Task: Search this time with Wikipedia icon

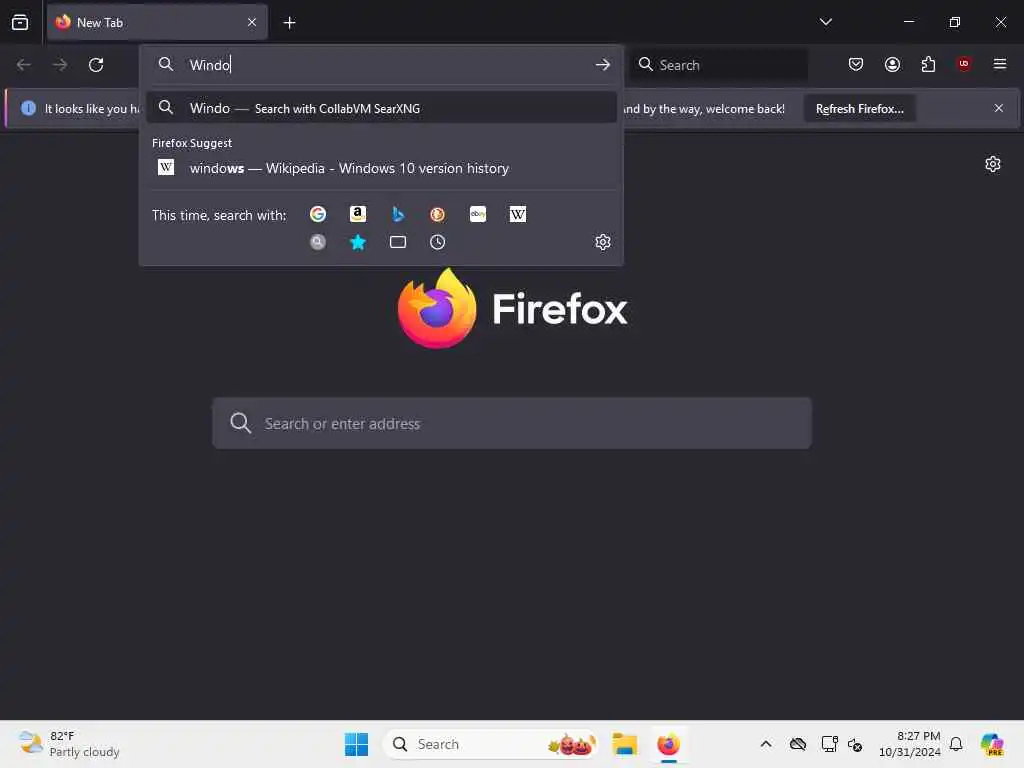Action: 518,214
